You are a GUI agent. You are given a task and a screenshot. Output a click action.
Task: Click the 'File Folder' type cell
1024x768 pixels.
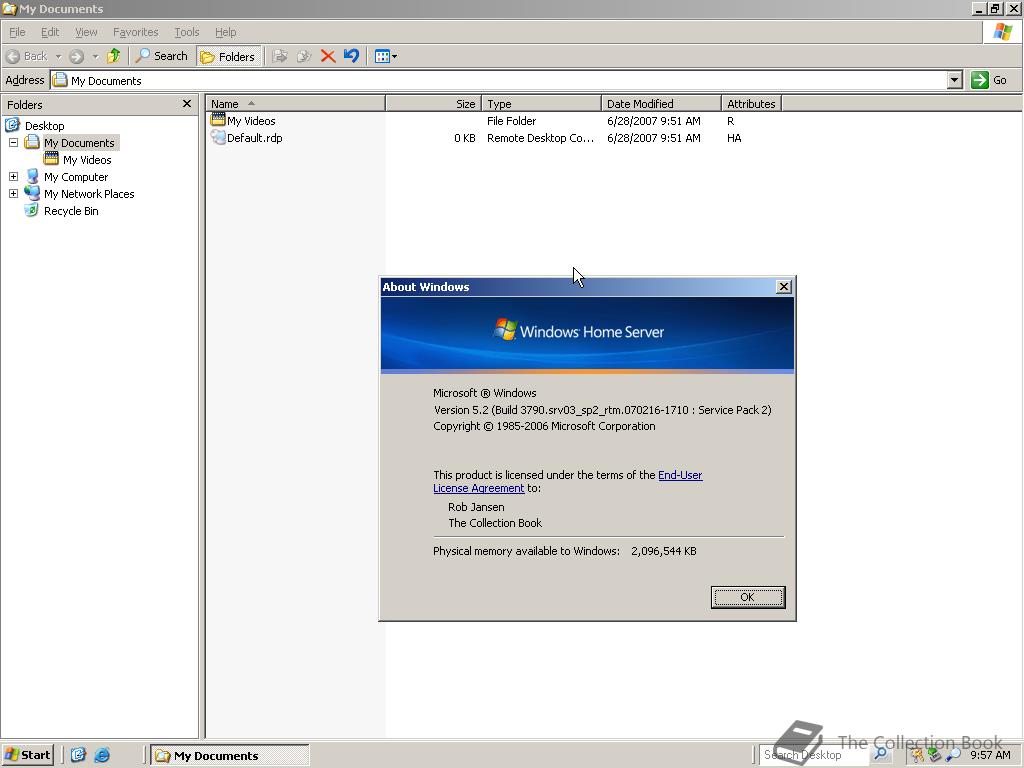(x=511, y=121)
